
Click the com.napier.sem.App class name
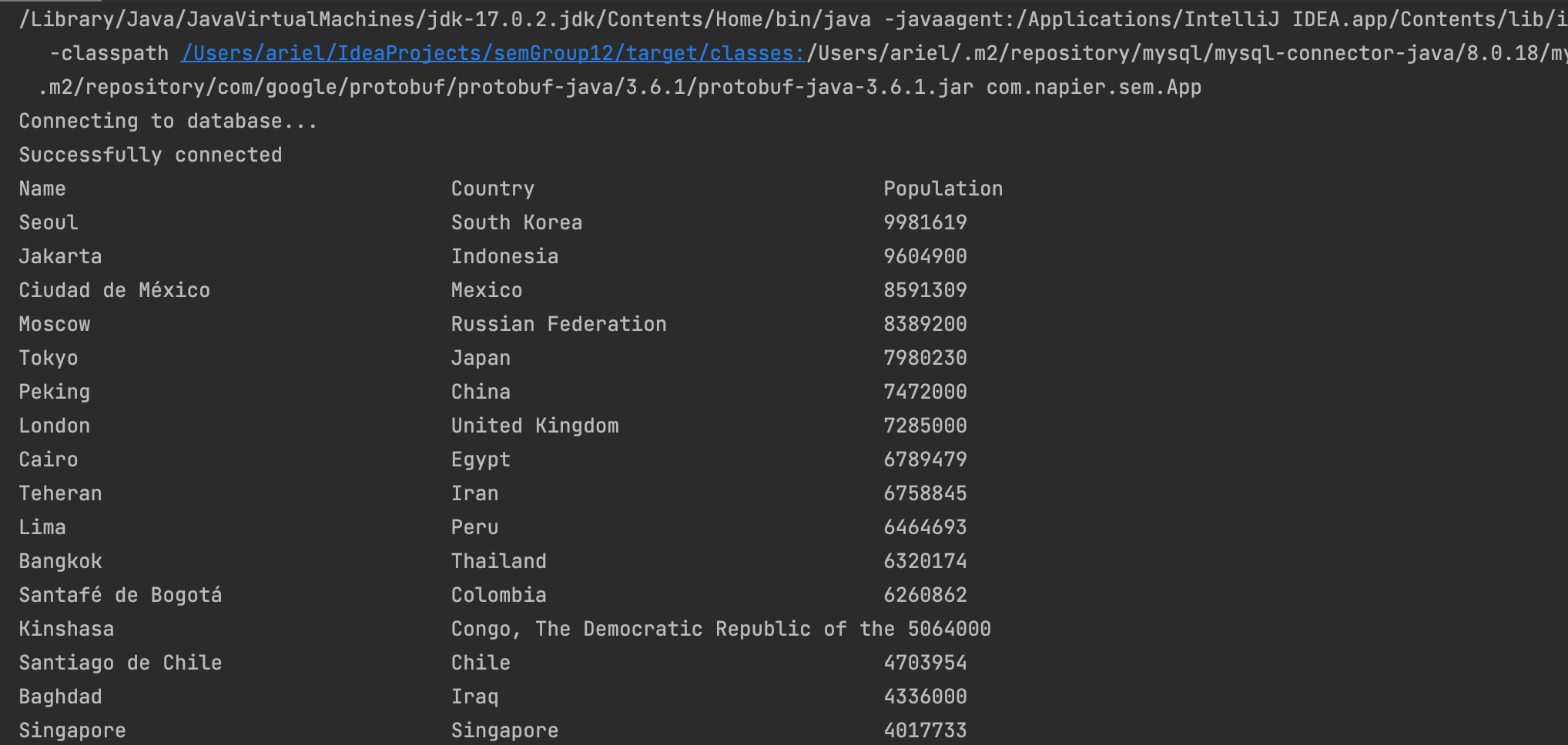point(1094,87)
